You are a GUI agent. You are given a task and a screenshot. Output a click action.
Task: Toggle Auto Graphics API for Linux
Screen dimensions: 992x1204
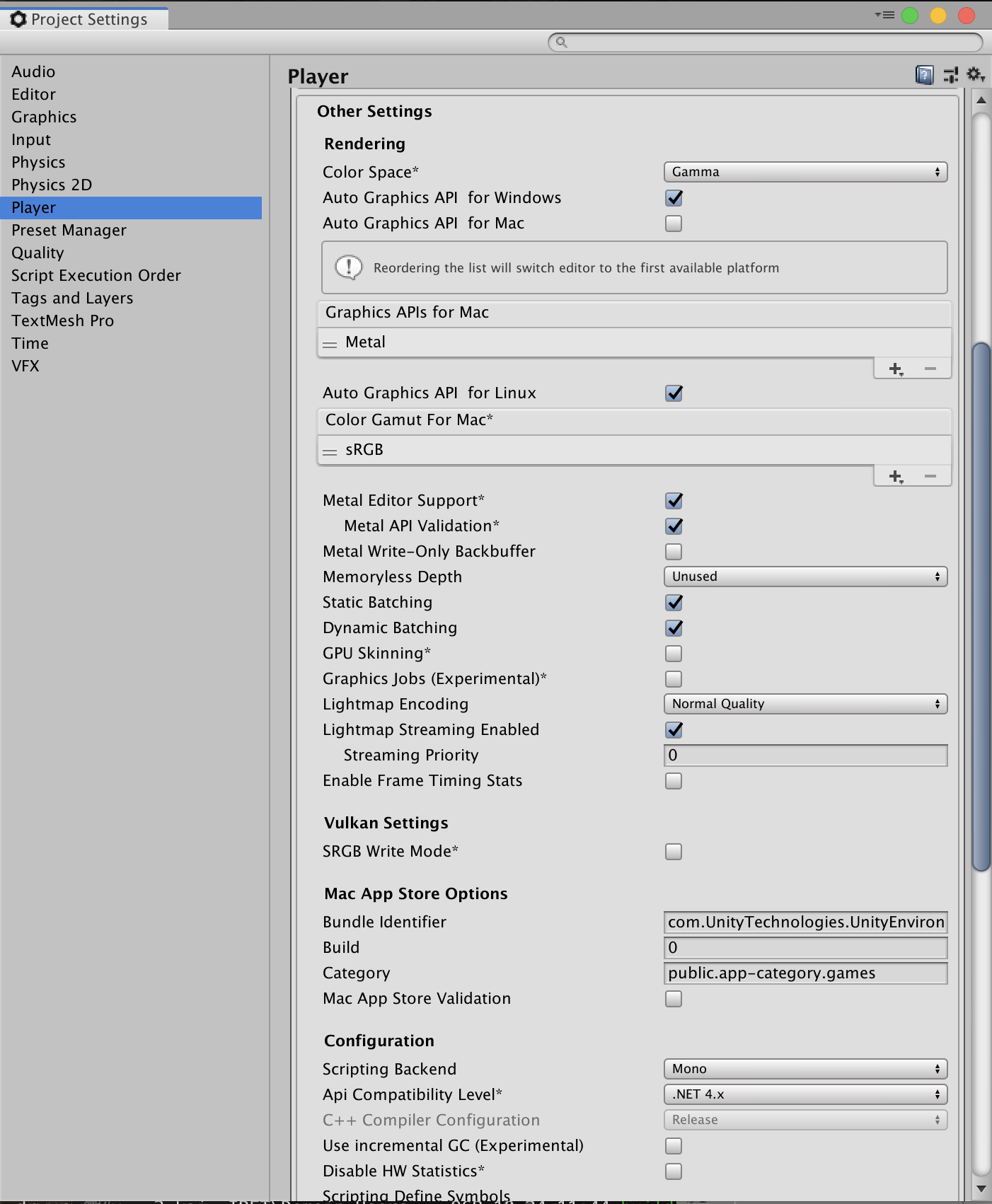coord(674,393)
